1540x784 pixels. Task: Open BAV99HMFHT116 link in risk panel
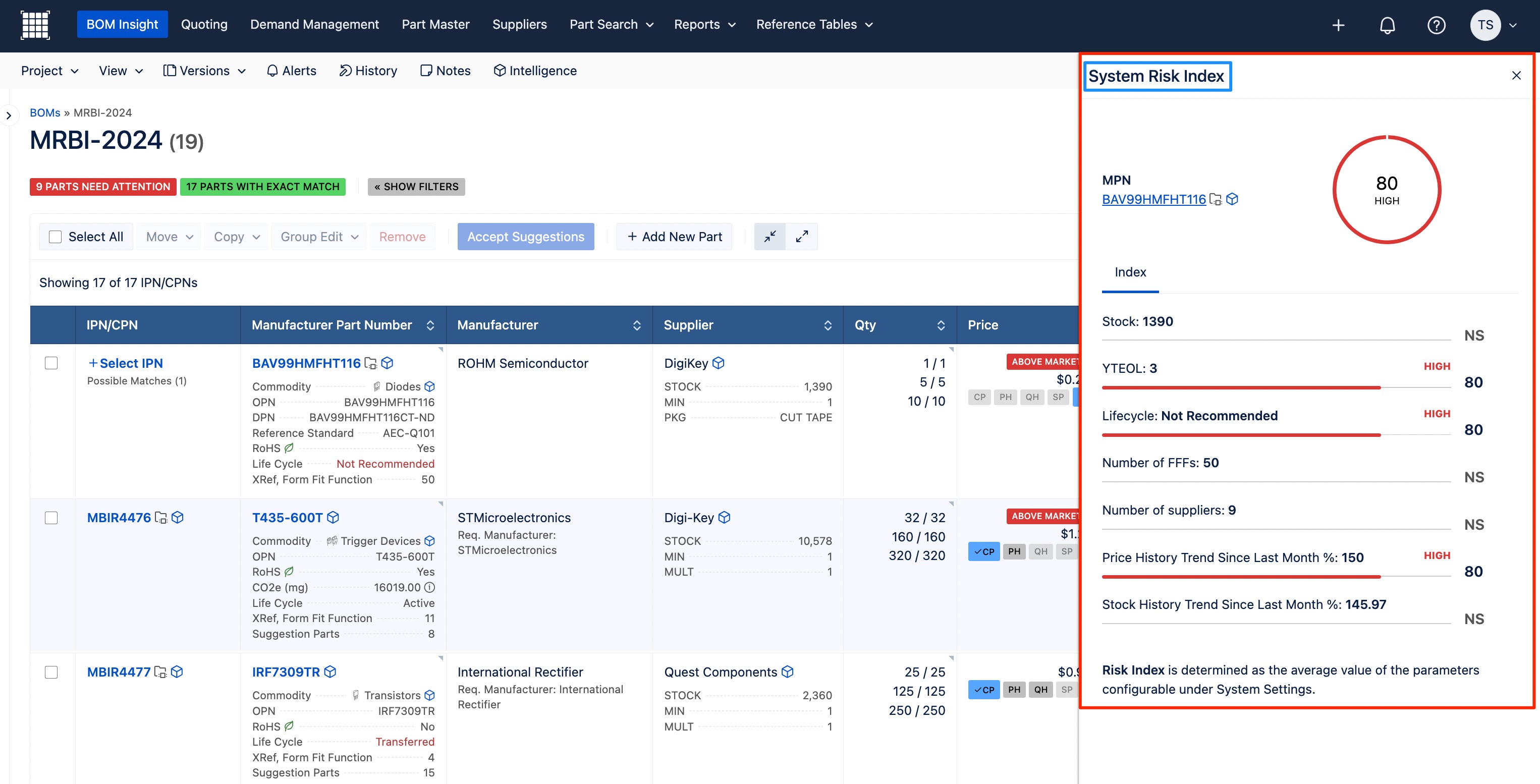pyautogui.click(x=1154, y=200)
